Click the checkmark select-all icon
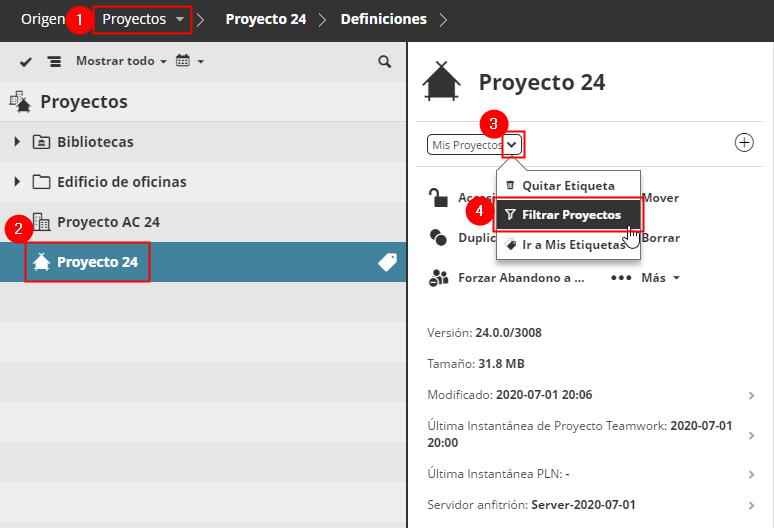This screenshot has height=528, width=774. pos(26,62)
